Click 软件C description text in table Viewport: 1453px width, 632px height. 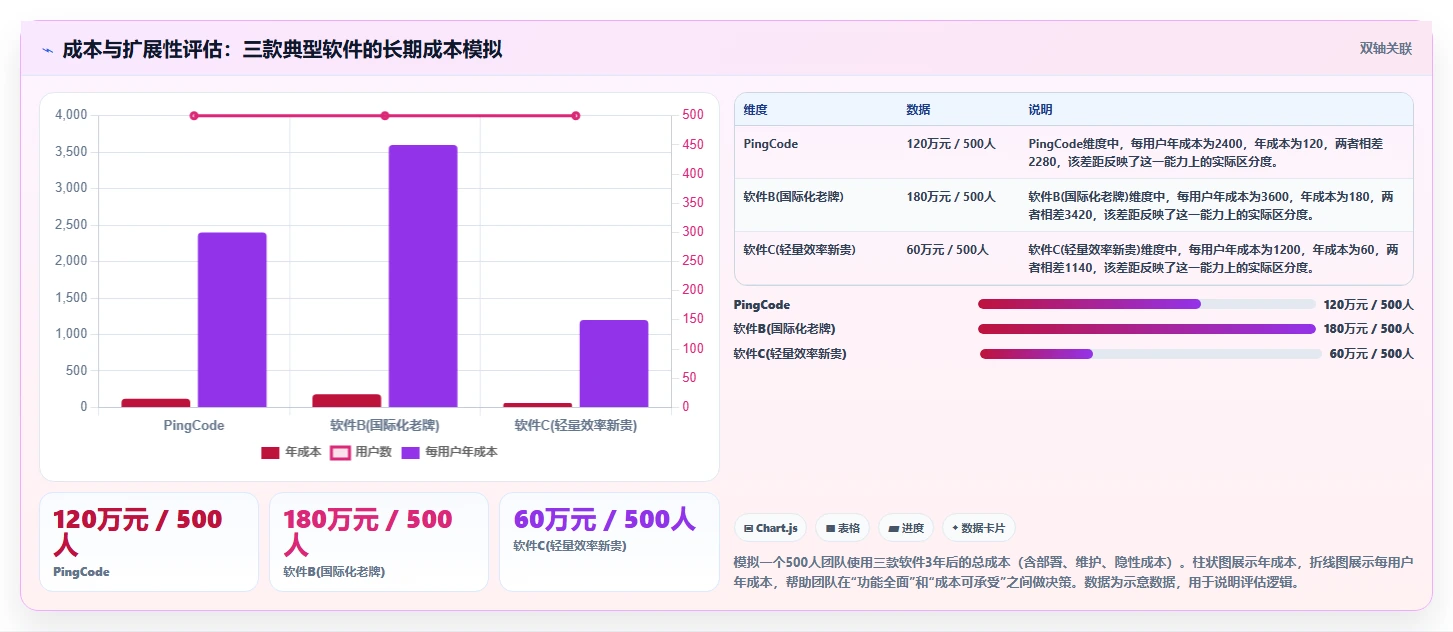(x=1213, y=259)
